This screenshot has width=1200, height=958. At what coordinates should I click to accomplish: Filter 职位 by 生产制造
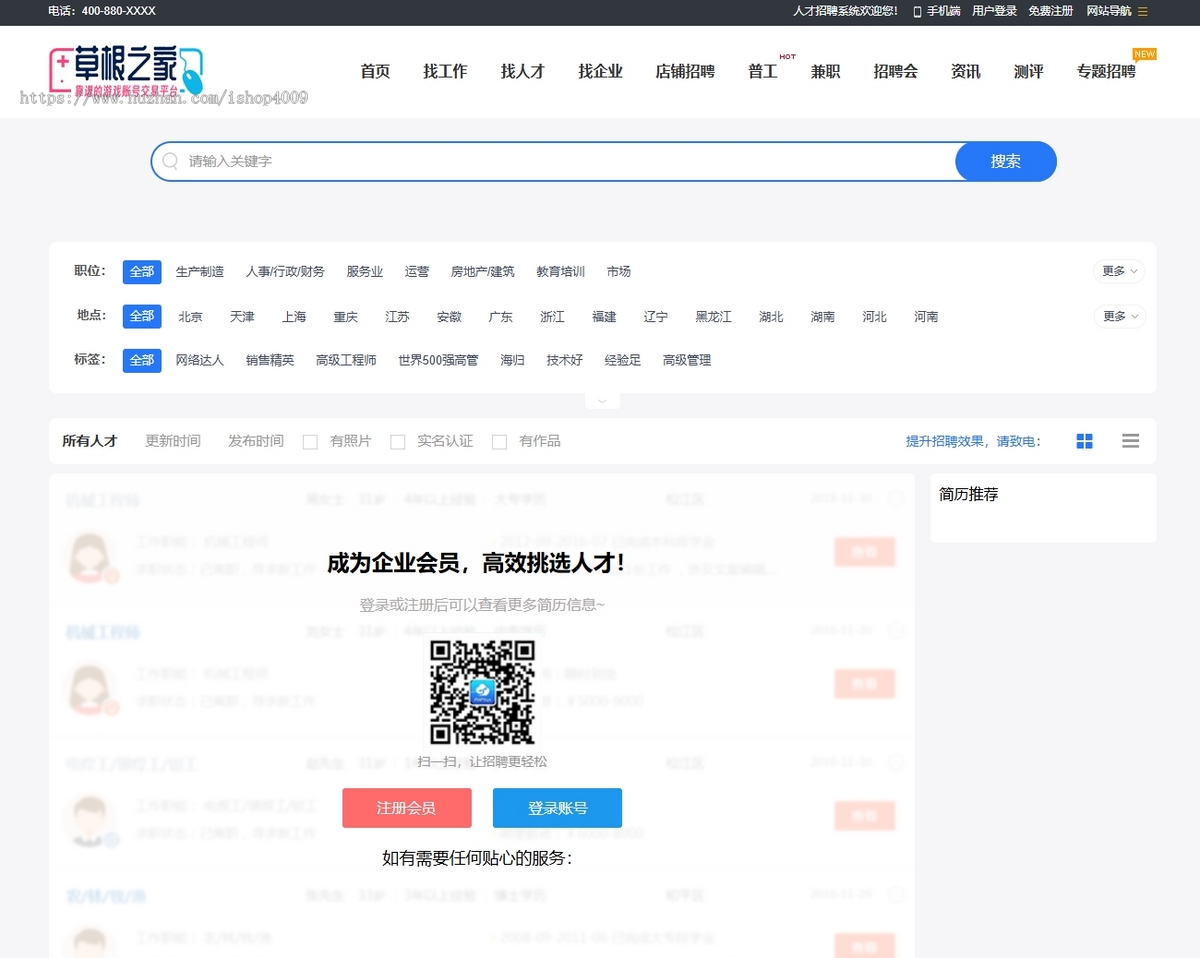pyautogui.click(x=200, y=271)
